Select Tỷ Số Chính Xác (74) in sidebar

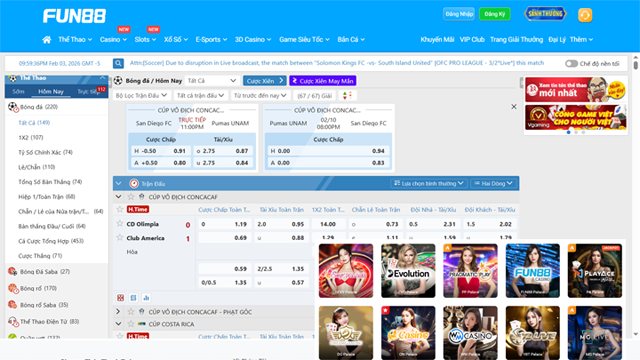[45, 152]
